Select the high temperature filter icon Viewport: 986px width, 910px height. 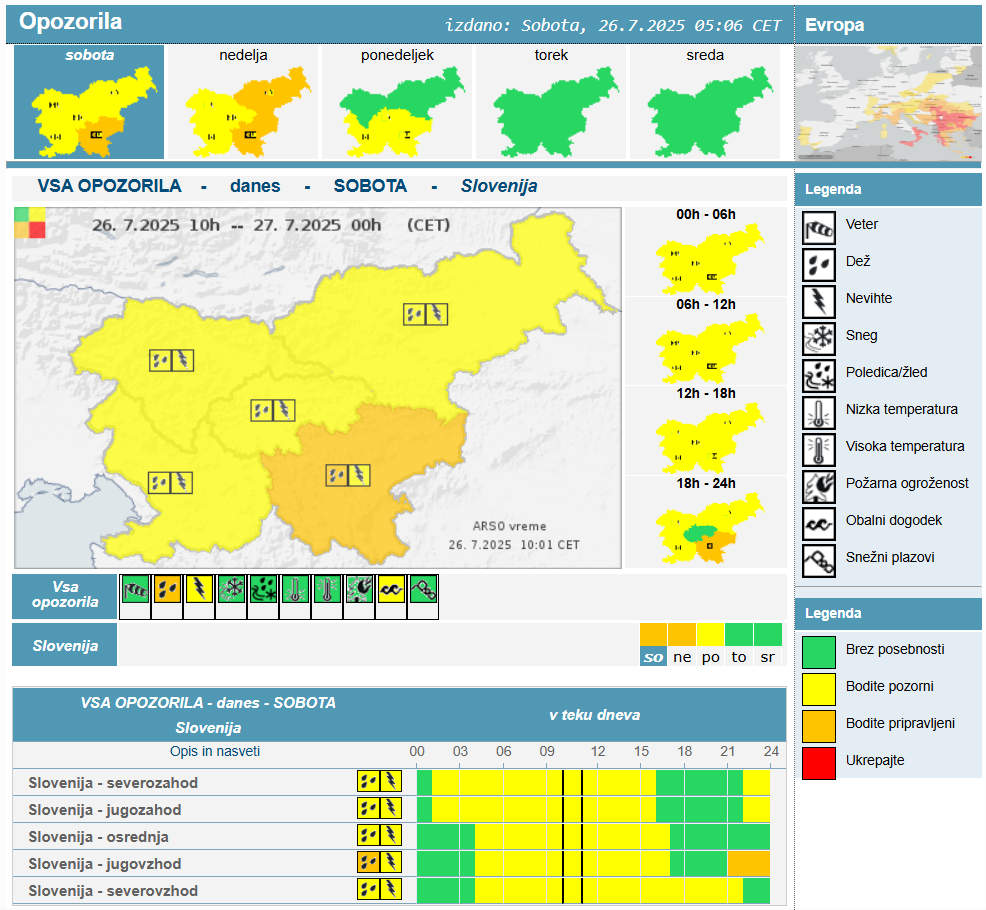click(x=328, y=589)
